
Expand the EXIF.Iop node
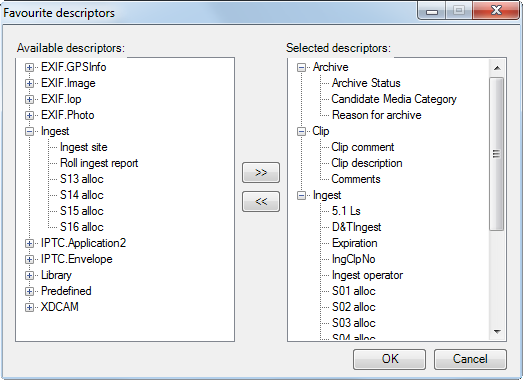[x=29, y=99]
